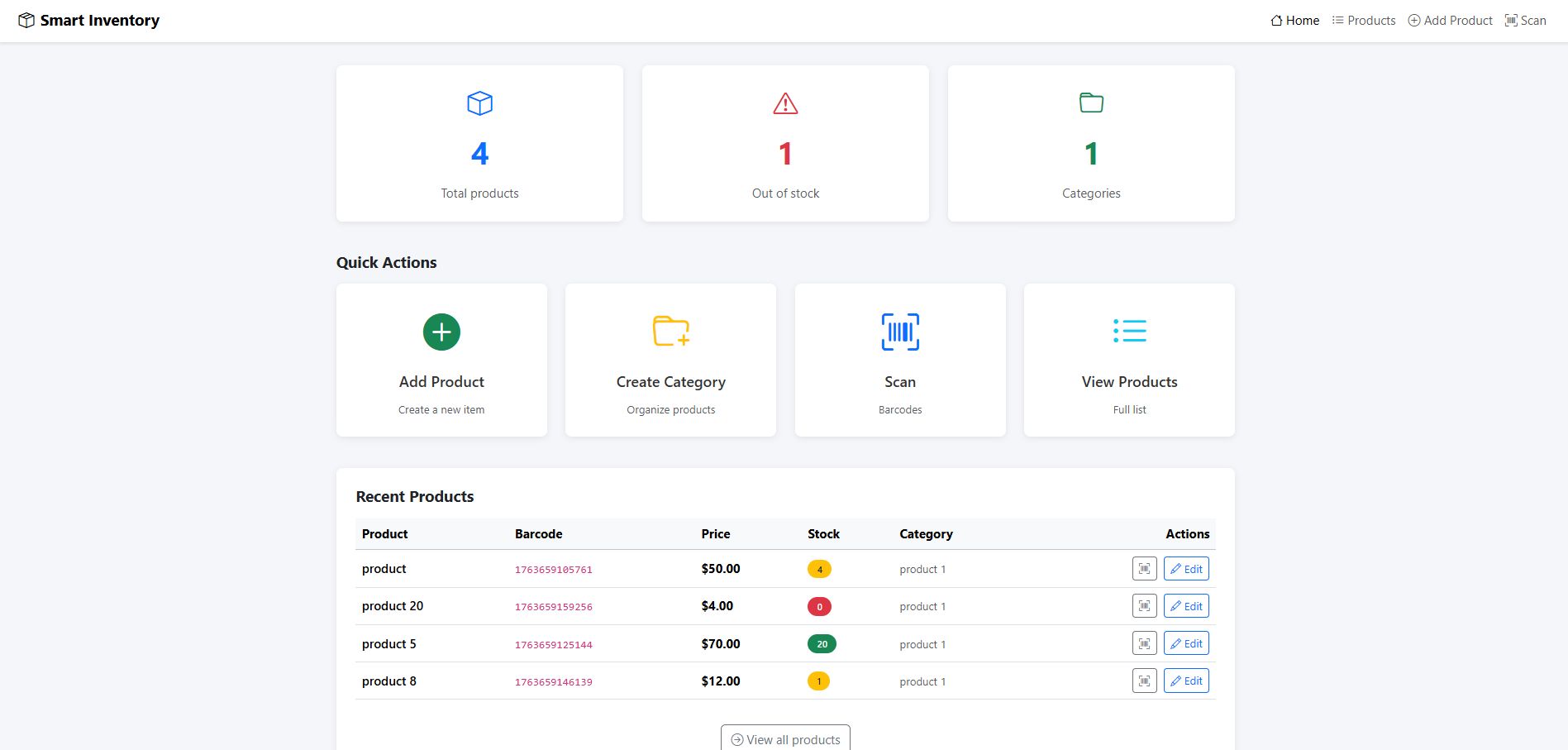
Task: Click the green stock badge showing 20
Action: [x=822, y=644]
